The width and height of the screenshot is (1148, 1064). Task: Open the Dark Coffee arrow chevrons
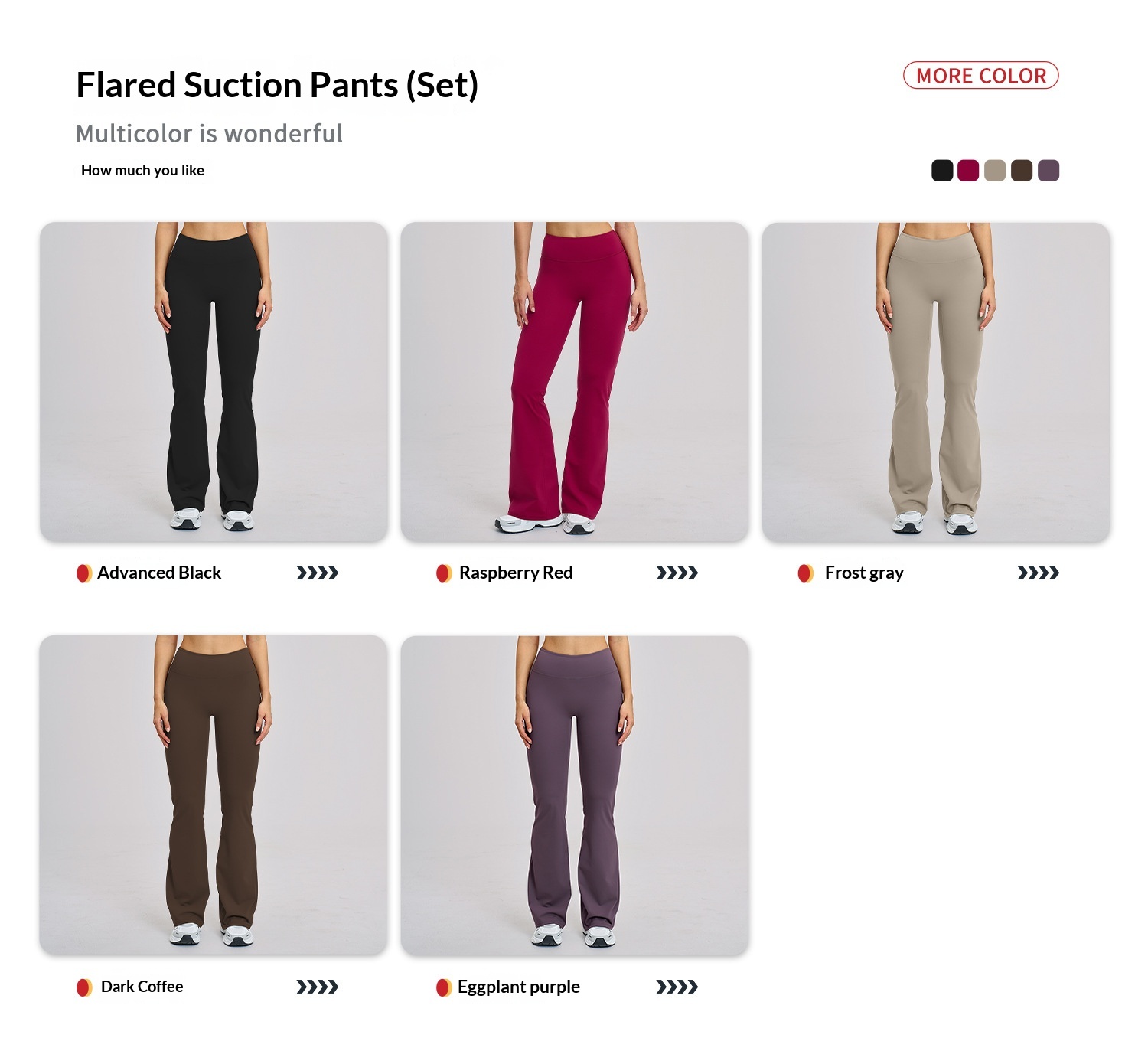pos(317,987)
